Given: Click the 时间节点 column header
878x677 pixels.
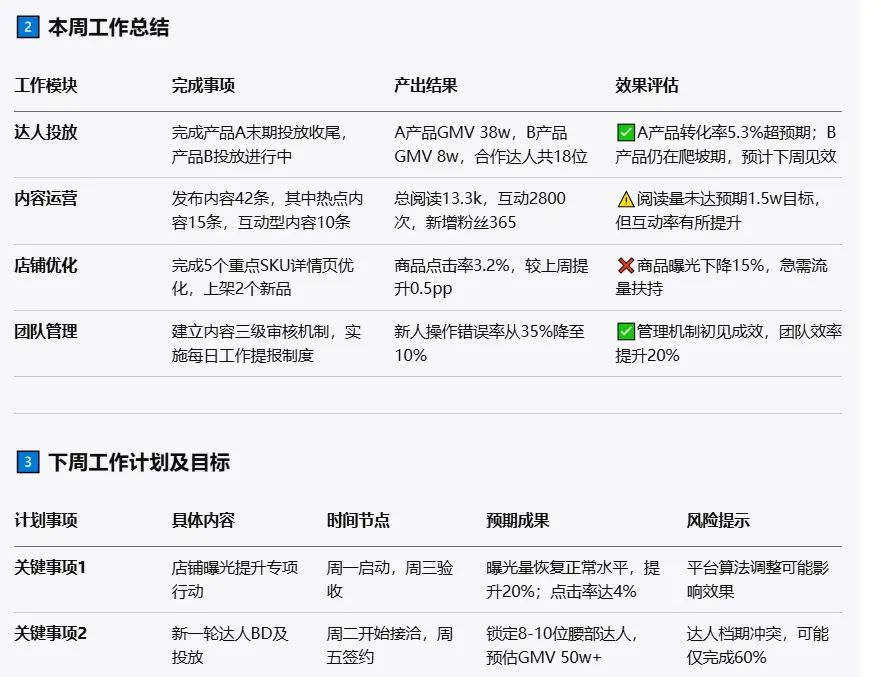Looking at the screenshot, I should (358, 521).
